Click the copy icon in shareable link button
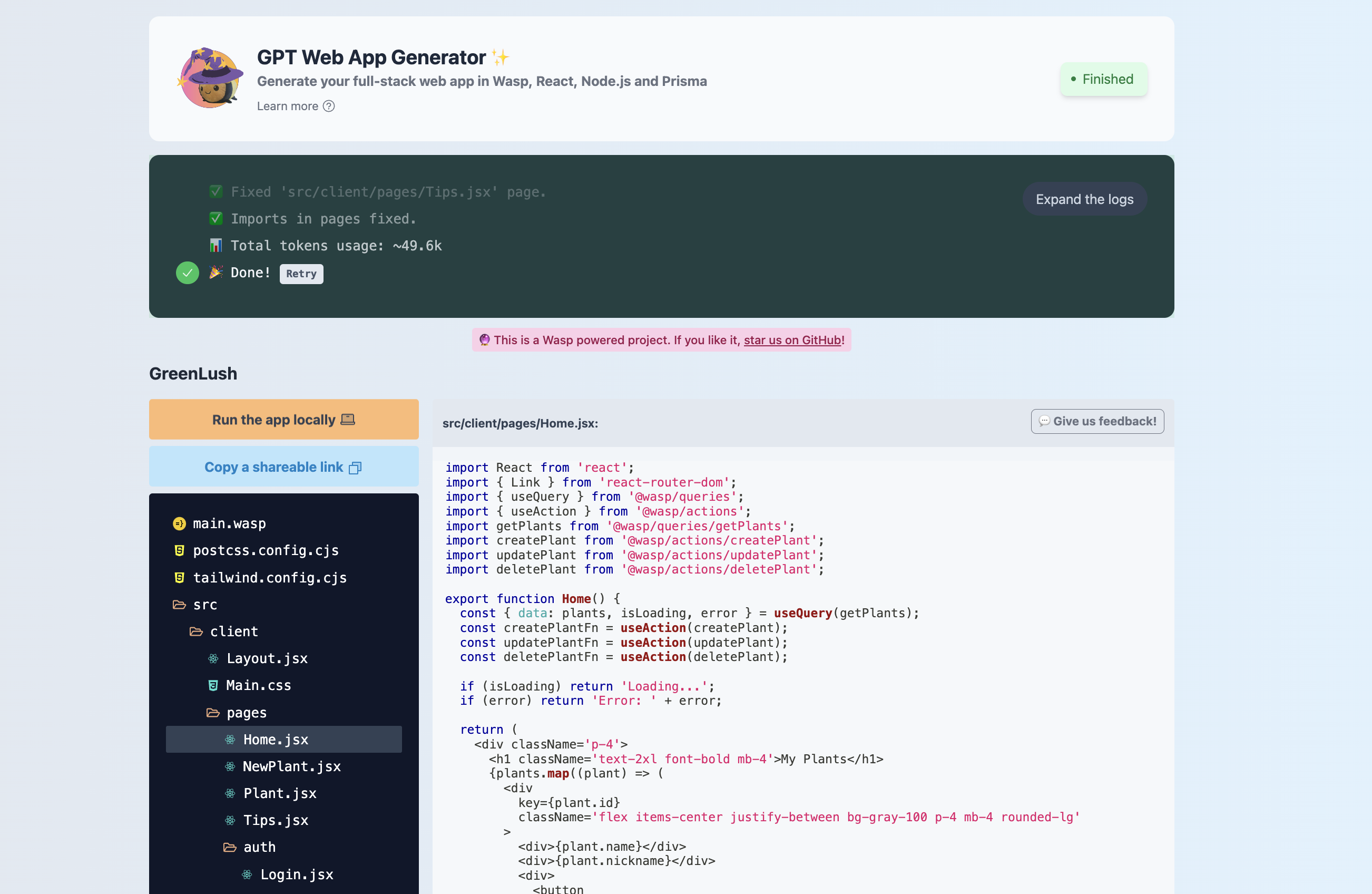 (x=356, y=468)
